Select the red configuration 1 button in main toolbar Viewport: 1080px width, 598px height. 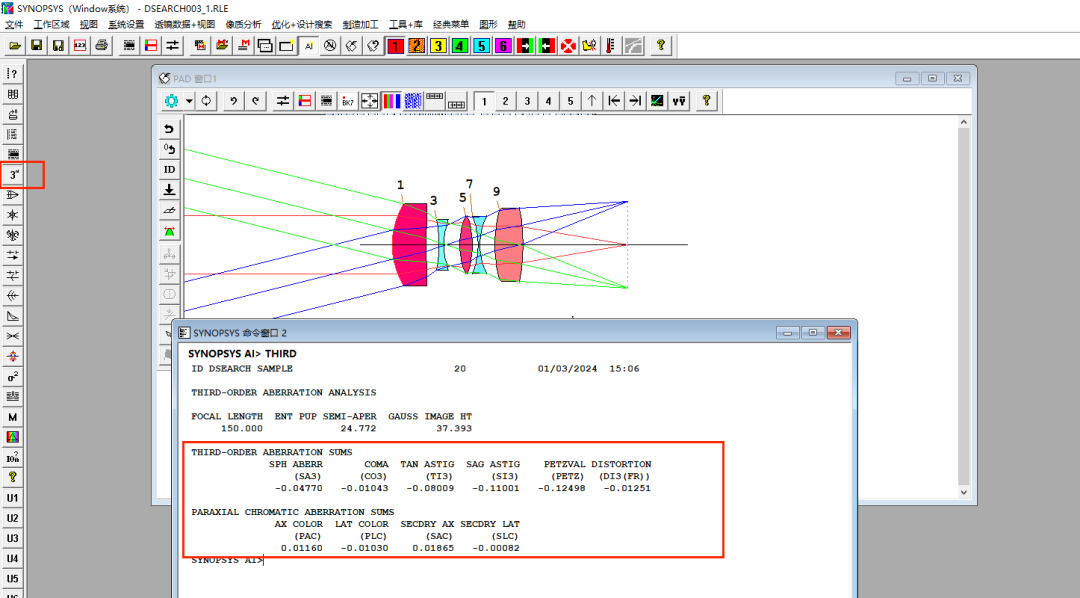pyautogui.click(x=395, y=45)
